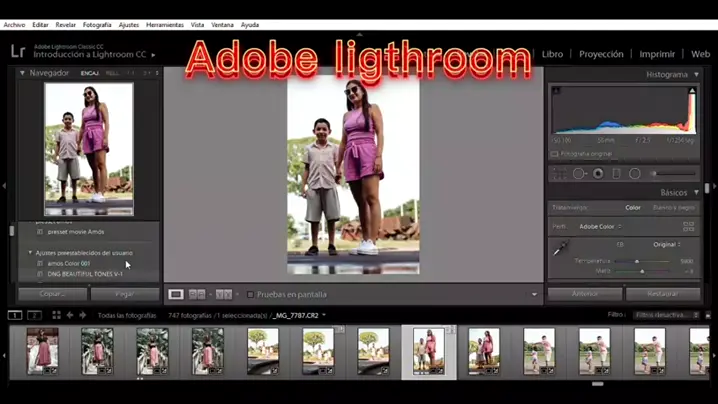Pick the White Balance eyedropper tool
Screen dimensions: 718x404
tap(561, 248)
